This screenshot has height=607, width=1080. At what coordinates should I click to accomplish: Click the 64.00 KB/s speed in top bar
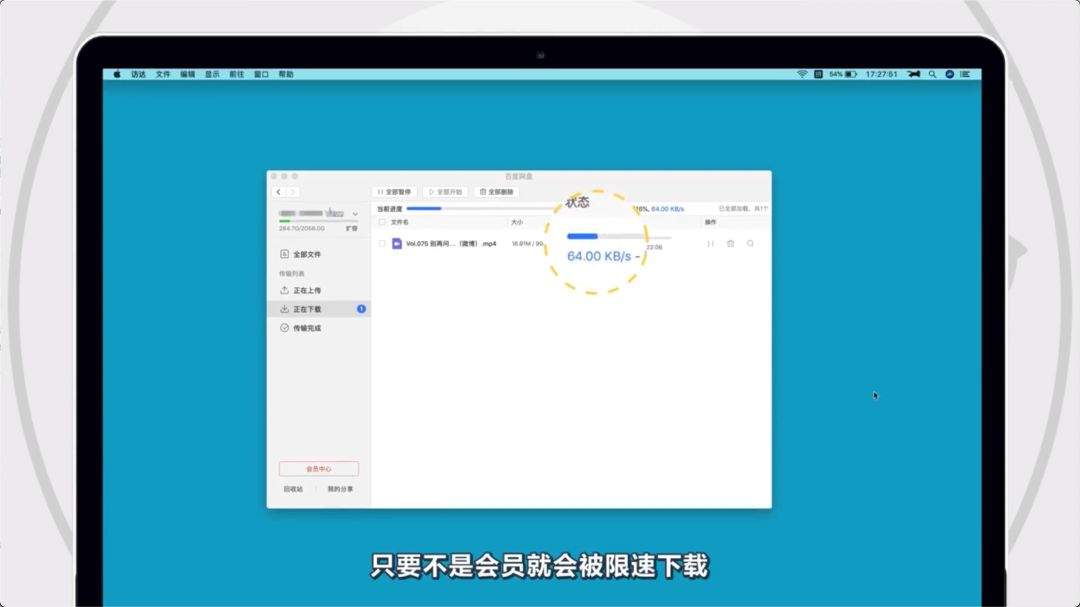(667, 209)
